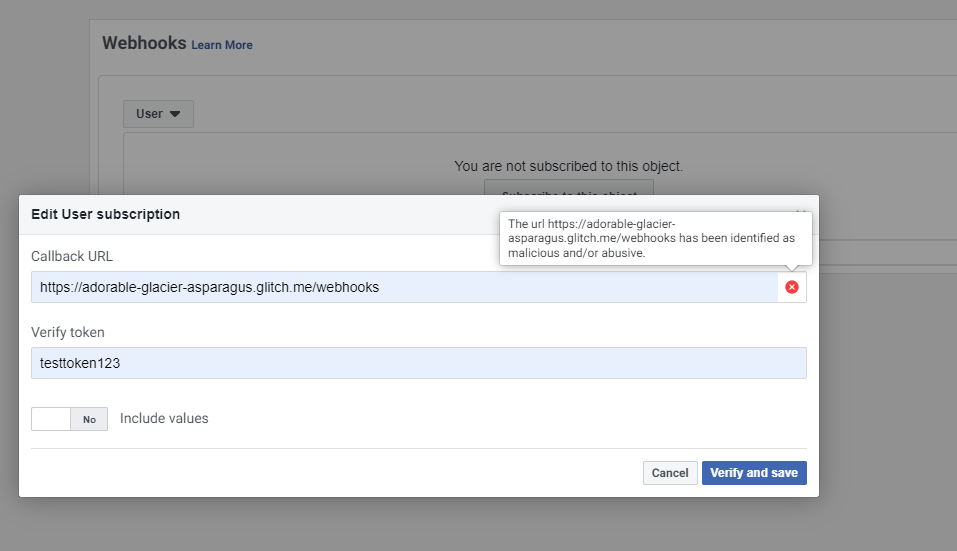957x551 pixels.
Task: Click the red error icon in Callback URL field
Action: 792,287
